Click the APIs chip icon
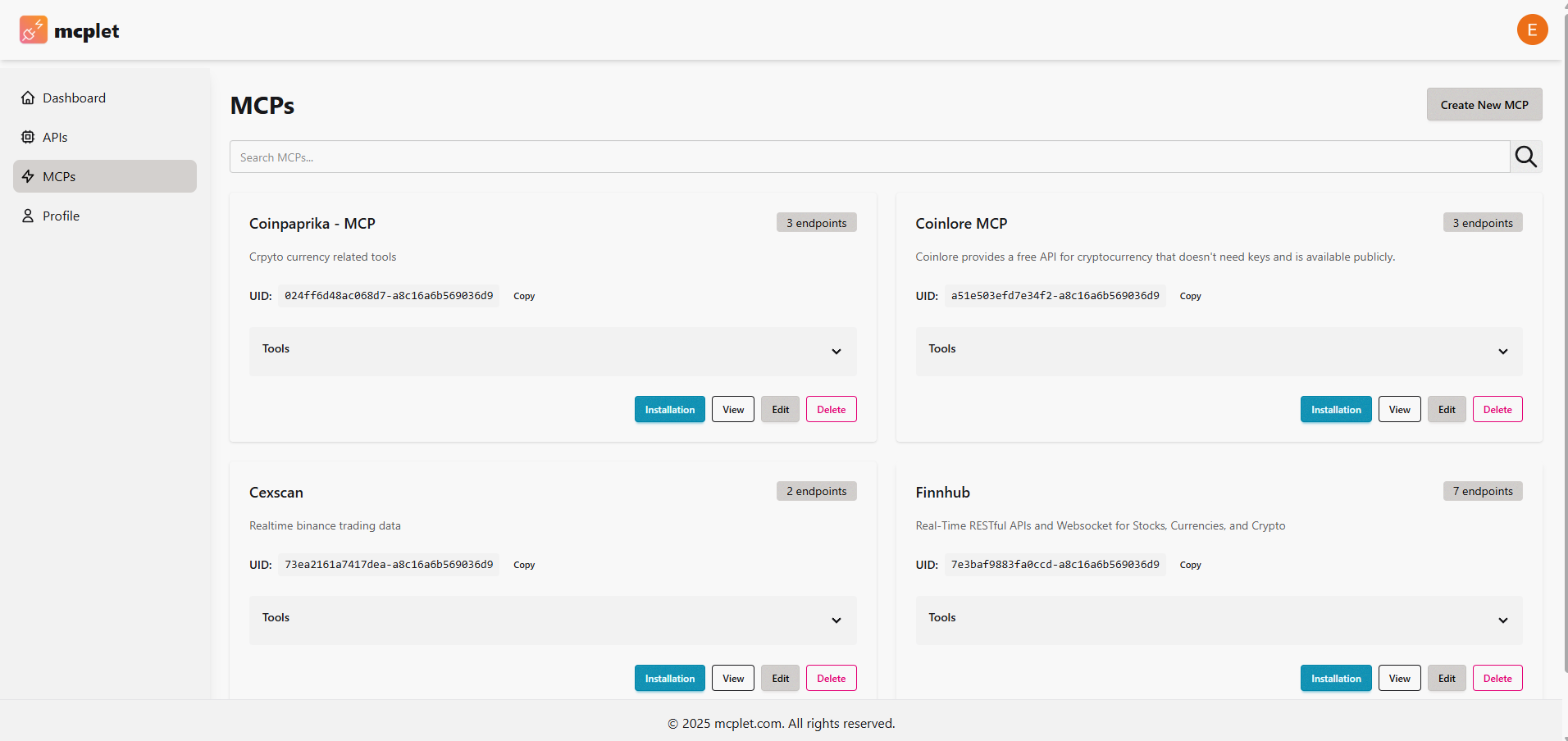 click(x=28, y=137)
